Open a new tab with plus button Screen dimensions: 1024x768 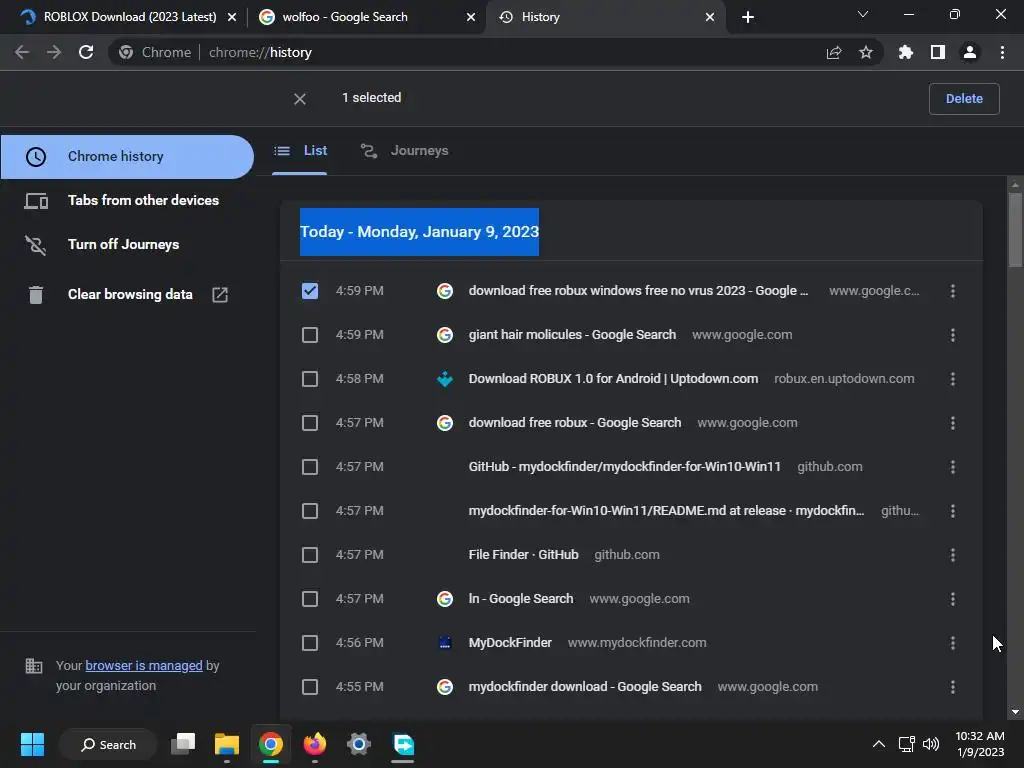click(748, 17)
